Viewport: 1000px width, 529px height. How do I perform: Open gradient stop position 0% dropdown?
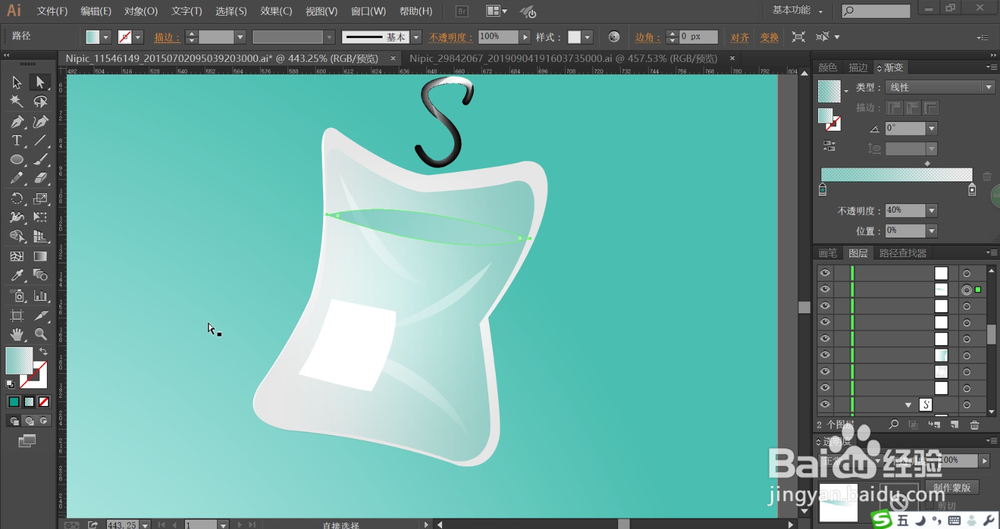pos(932,230)
